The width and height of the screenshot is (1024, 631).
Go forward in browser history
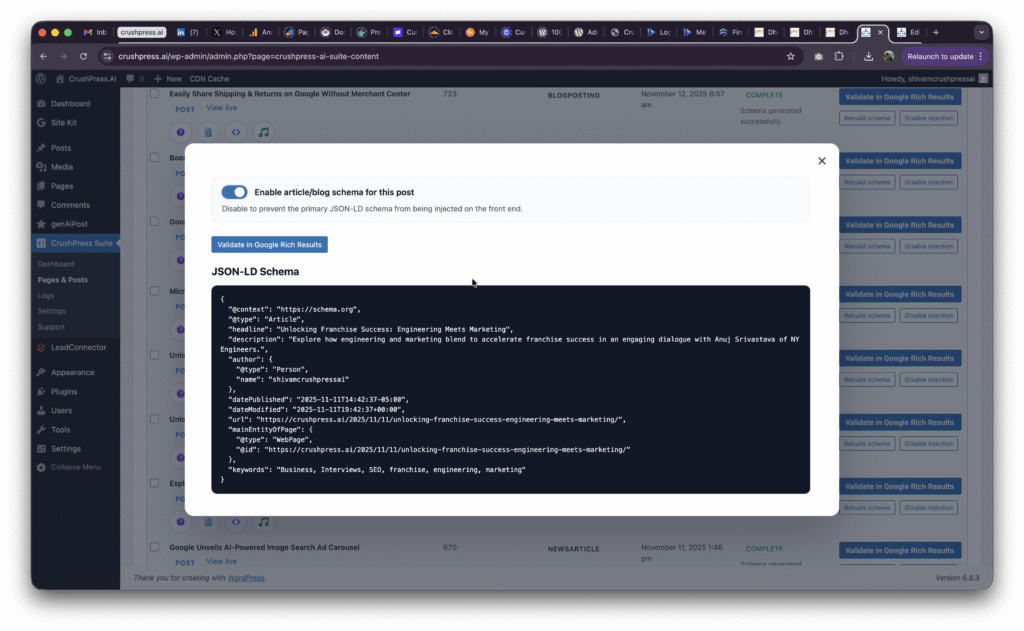[63, 56]
